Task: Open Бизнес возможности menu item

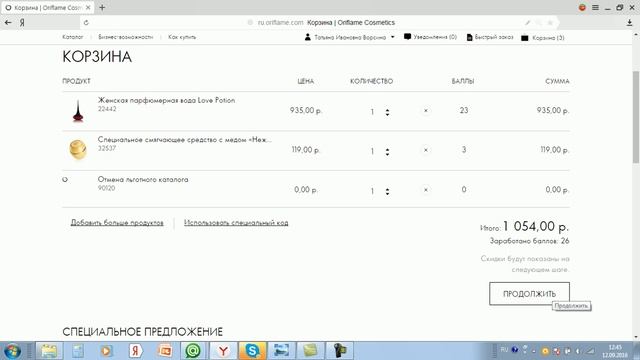Action: pos(126,37)
